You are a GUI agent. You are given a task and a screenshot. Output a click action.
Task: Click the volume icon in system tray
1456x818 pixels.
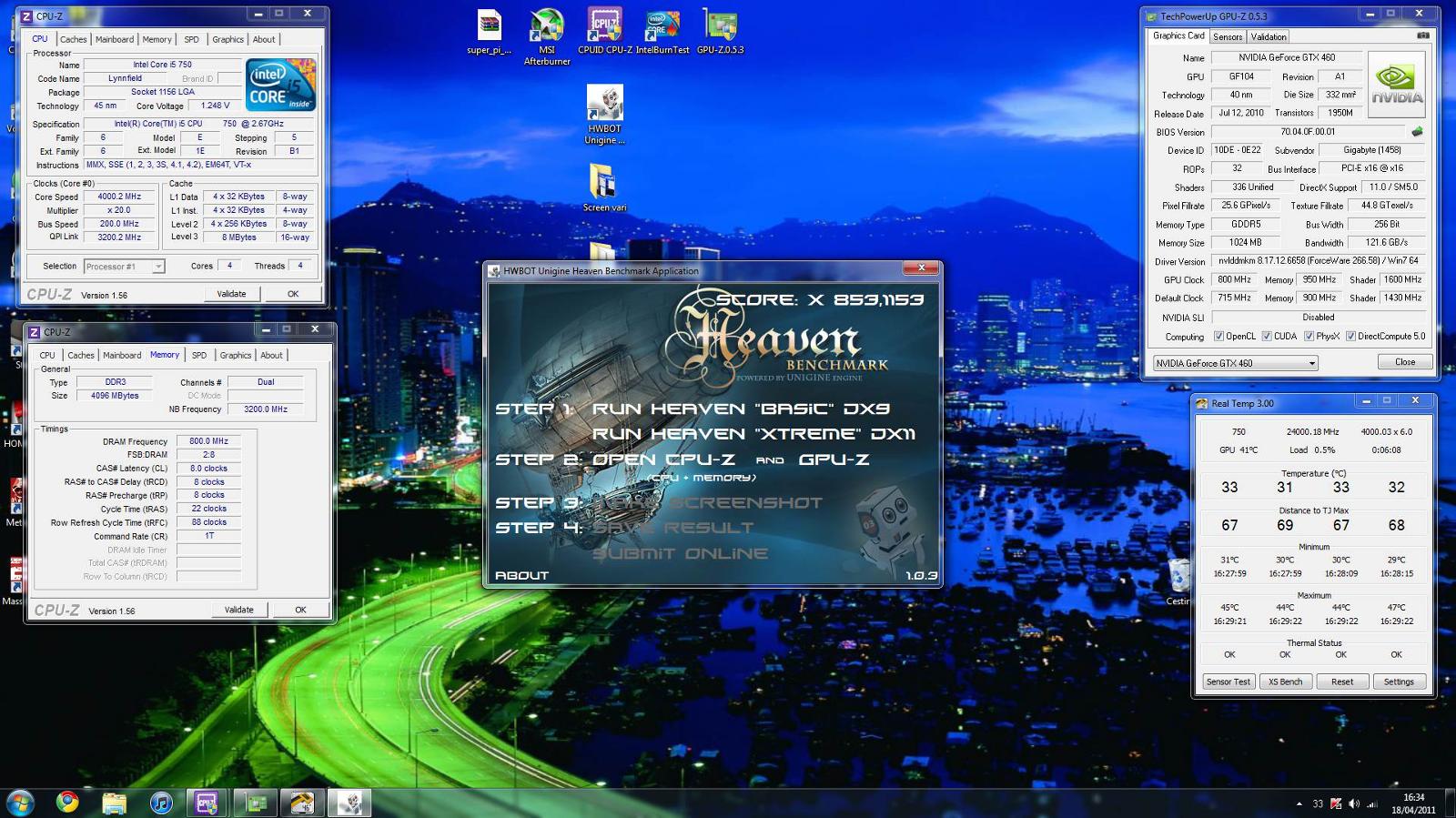click(1354, 803)
